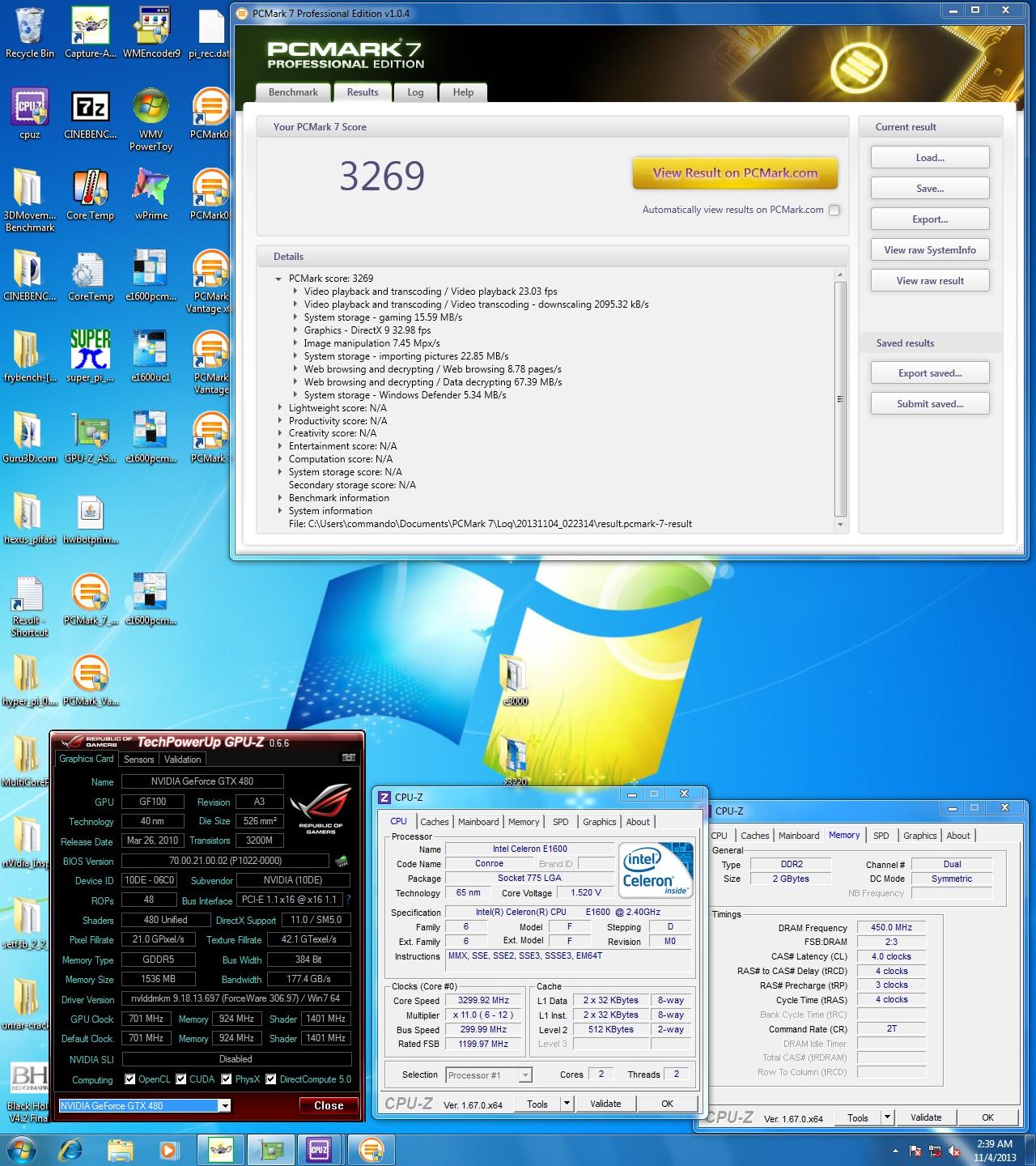
Task: Toggle PhysX checkbox in GPU-Z
Action: pos(227,1079)
